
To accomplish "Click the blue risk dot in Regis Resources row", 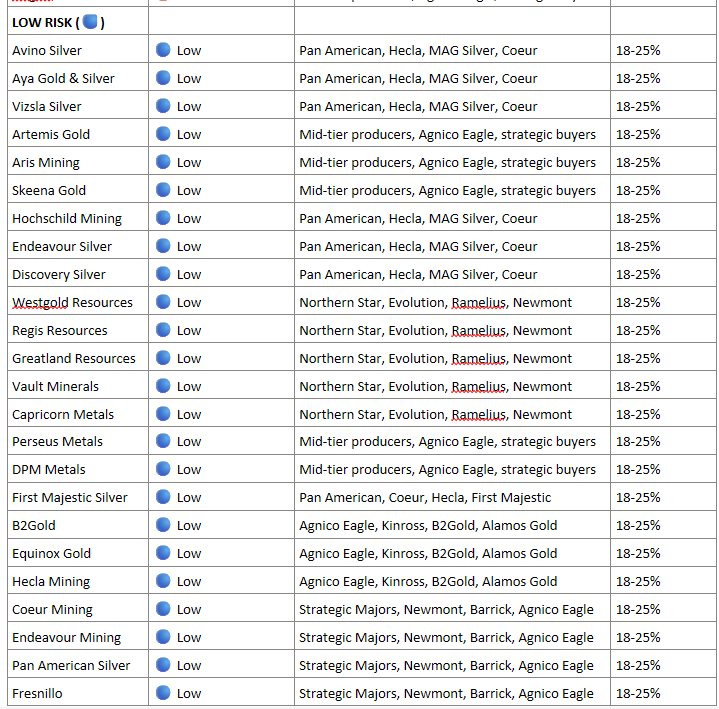I will (x=163, y=329).
